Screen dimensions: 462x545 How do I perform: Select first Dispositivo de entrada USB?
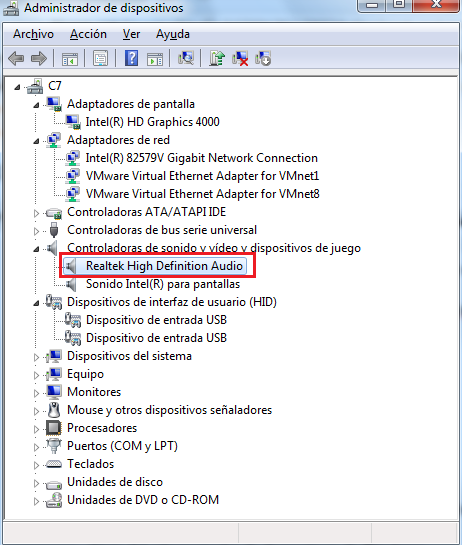click(x=156, y=320)
